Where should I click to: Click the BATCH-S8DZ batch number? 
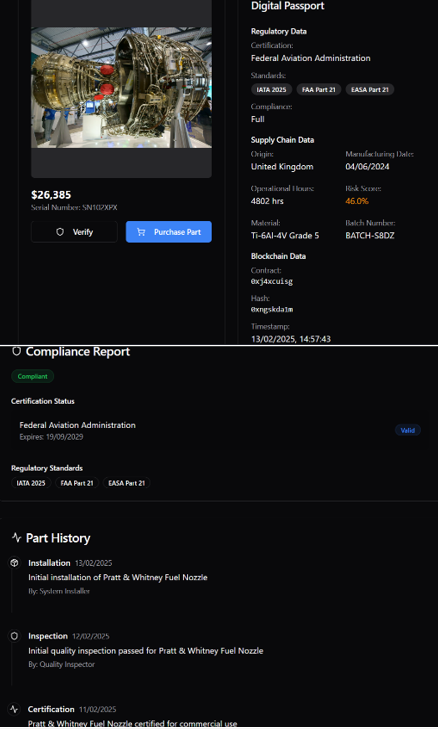[370, 236]
